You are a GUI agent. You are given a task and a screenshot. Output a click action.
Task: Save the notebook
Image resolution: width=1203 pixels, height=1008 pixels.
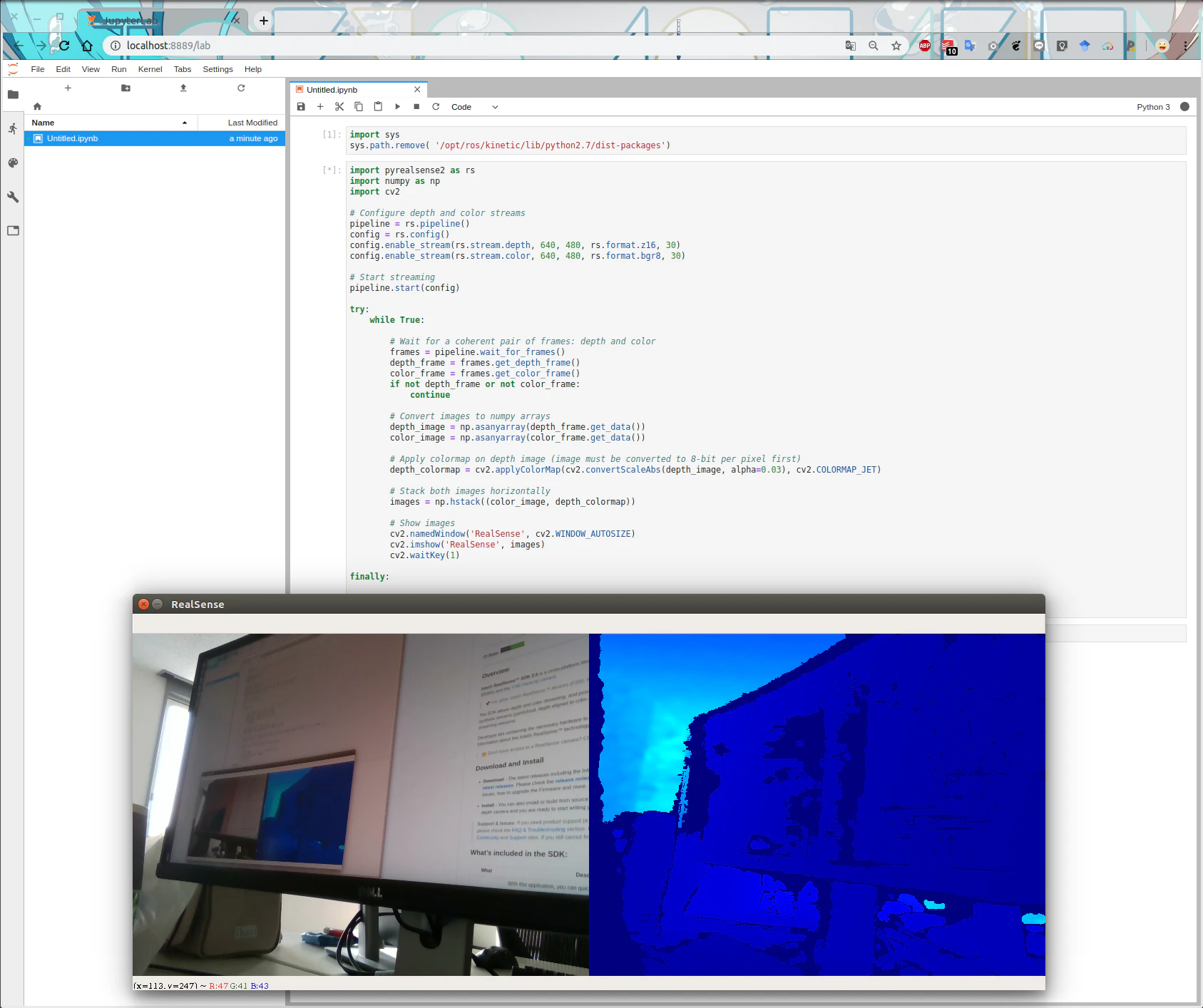point(301,107)
